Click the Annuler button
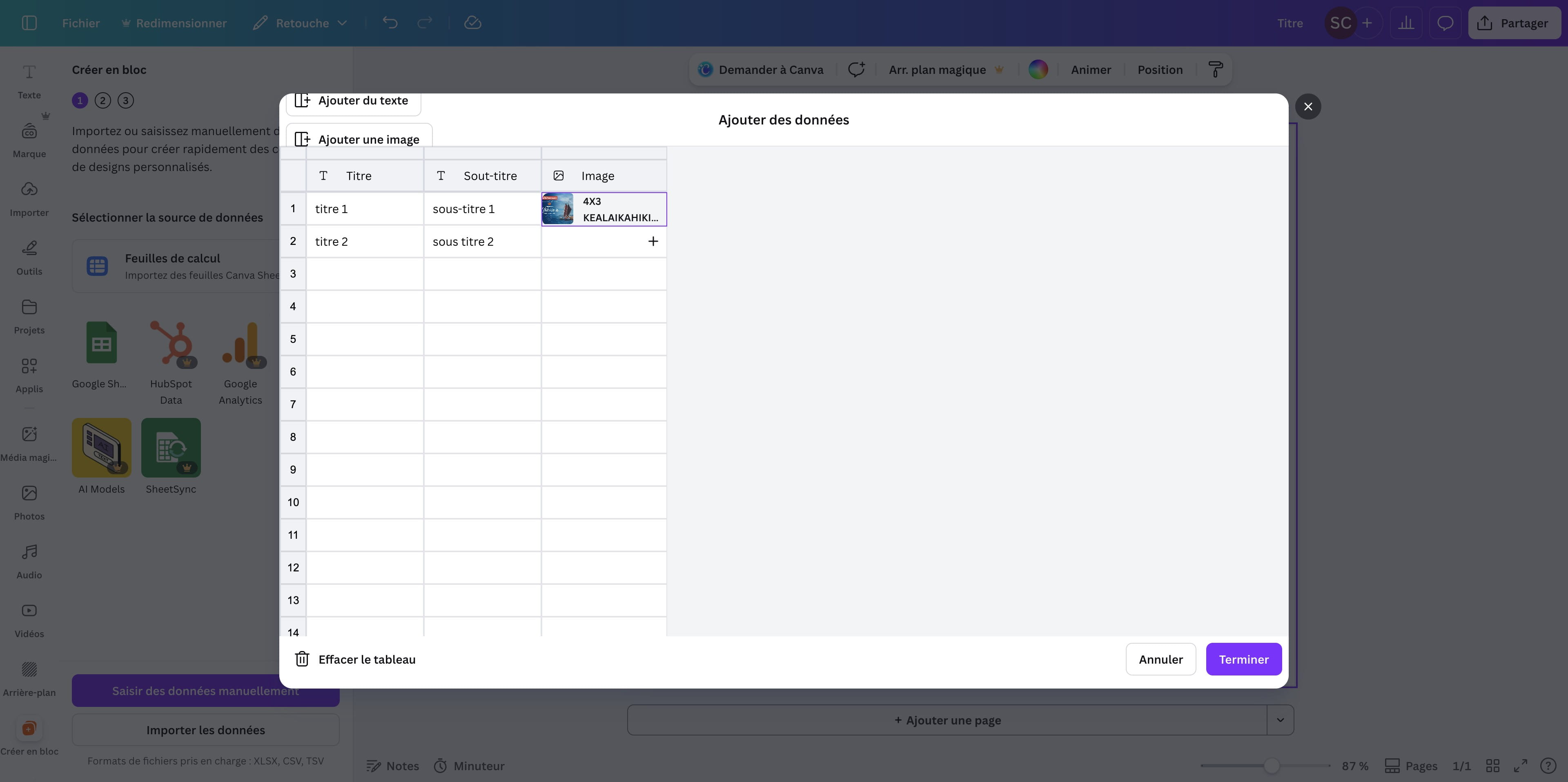Screen dimensions: 1568x782 click(1161, 659)
